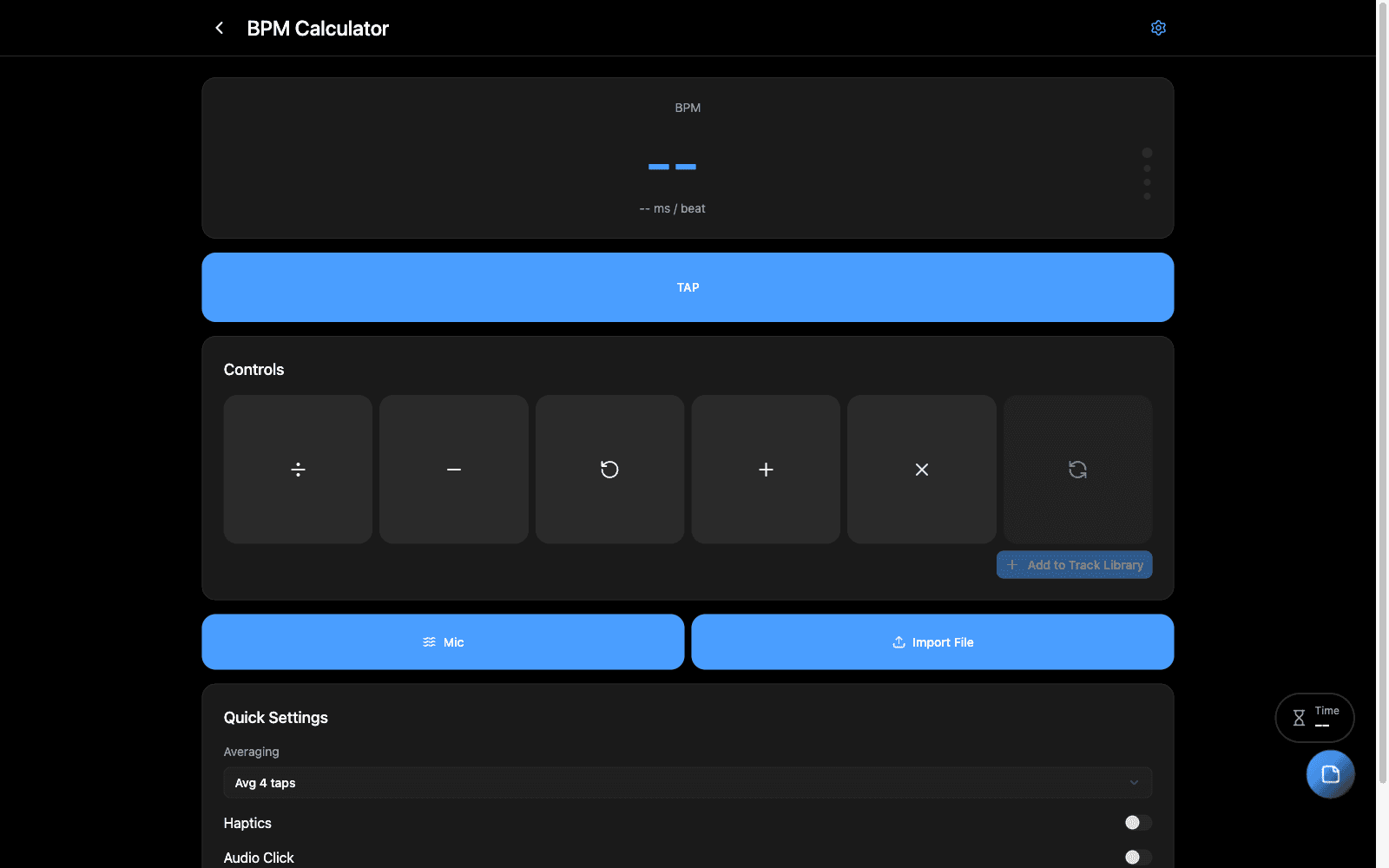Click the '-- ms / beat' text
Screen dimensions: 1389x868
click(x=672, y=208)
